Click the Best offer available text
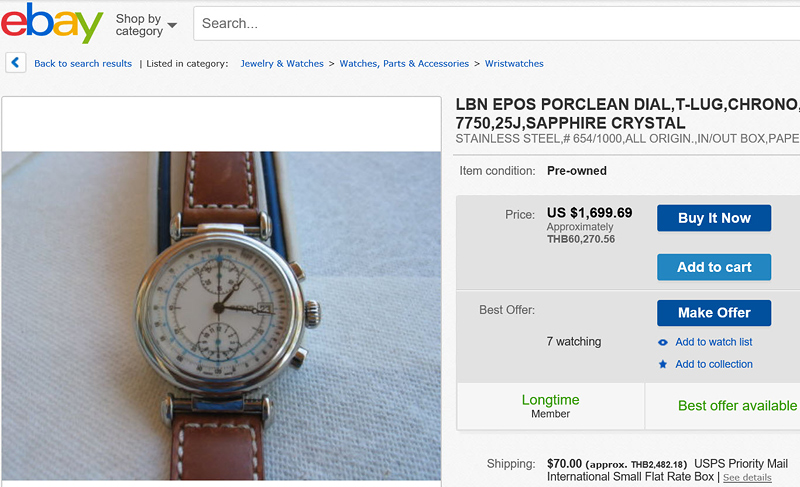The image size is (800, 487). pos(737,406)
